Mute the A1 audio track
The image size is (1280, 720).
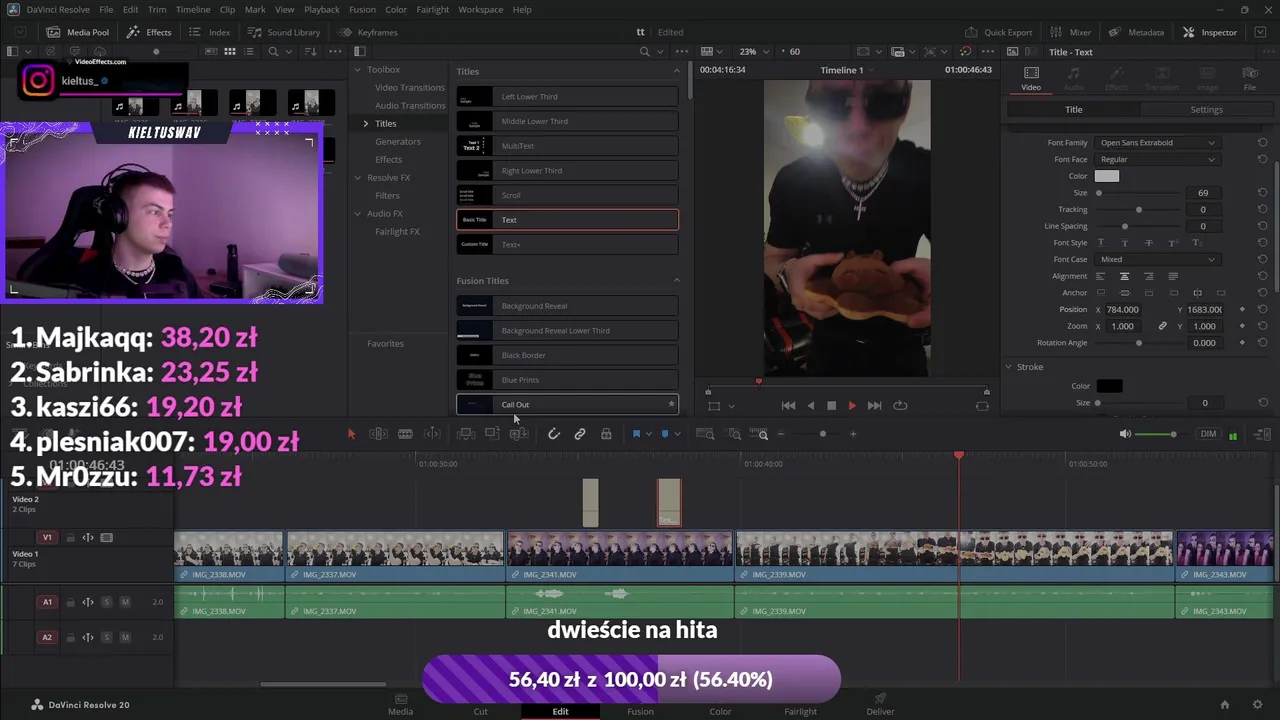(125, 602)
